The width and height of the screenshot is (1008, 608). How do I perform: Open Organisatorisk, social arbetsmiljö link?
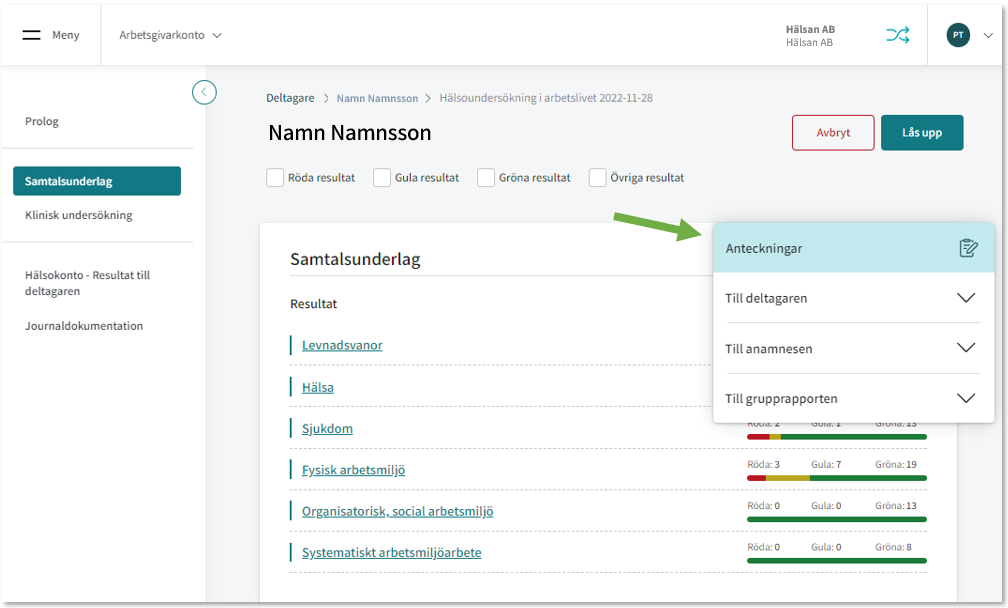pyautogui.click(x=397, y=512)
